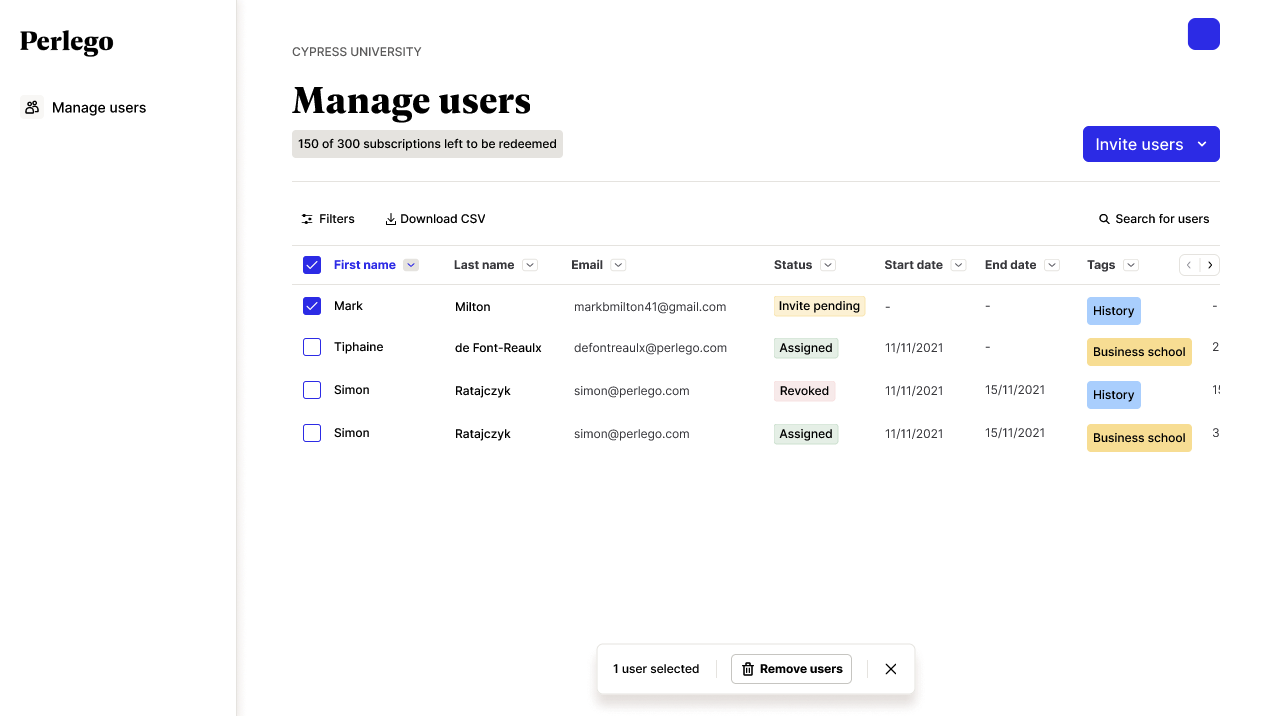The width and height of the screenshot is (1274, 716).
Task: Open the Invite users dropdown chevron
Action: (1200, 144)
